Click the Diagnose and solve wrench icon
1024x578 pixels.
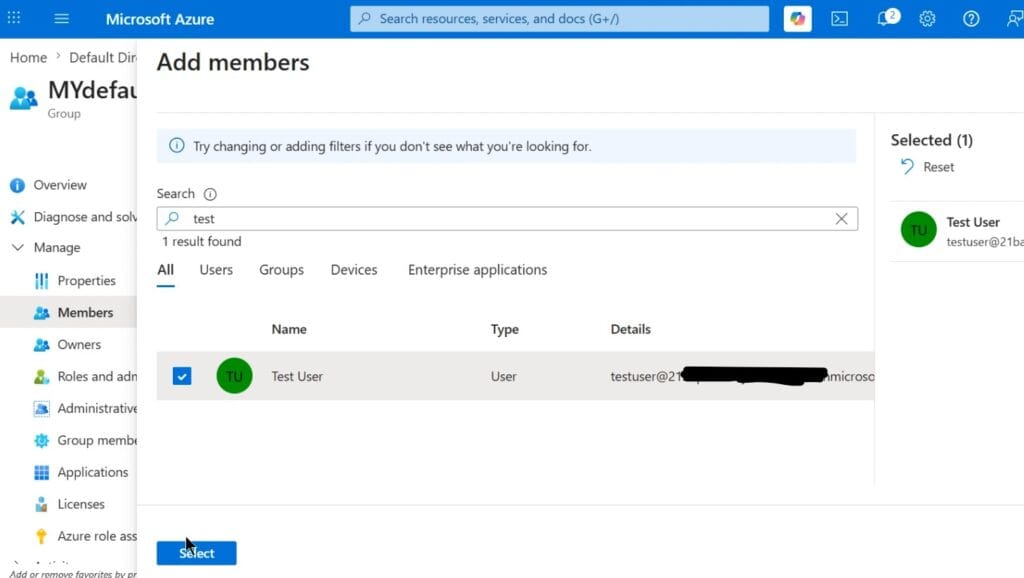click(x=18, y=217)
